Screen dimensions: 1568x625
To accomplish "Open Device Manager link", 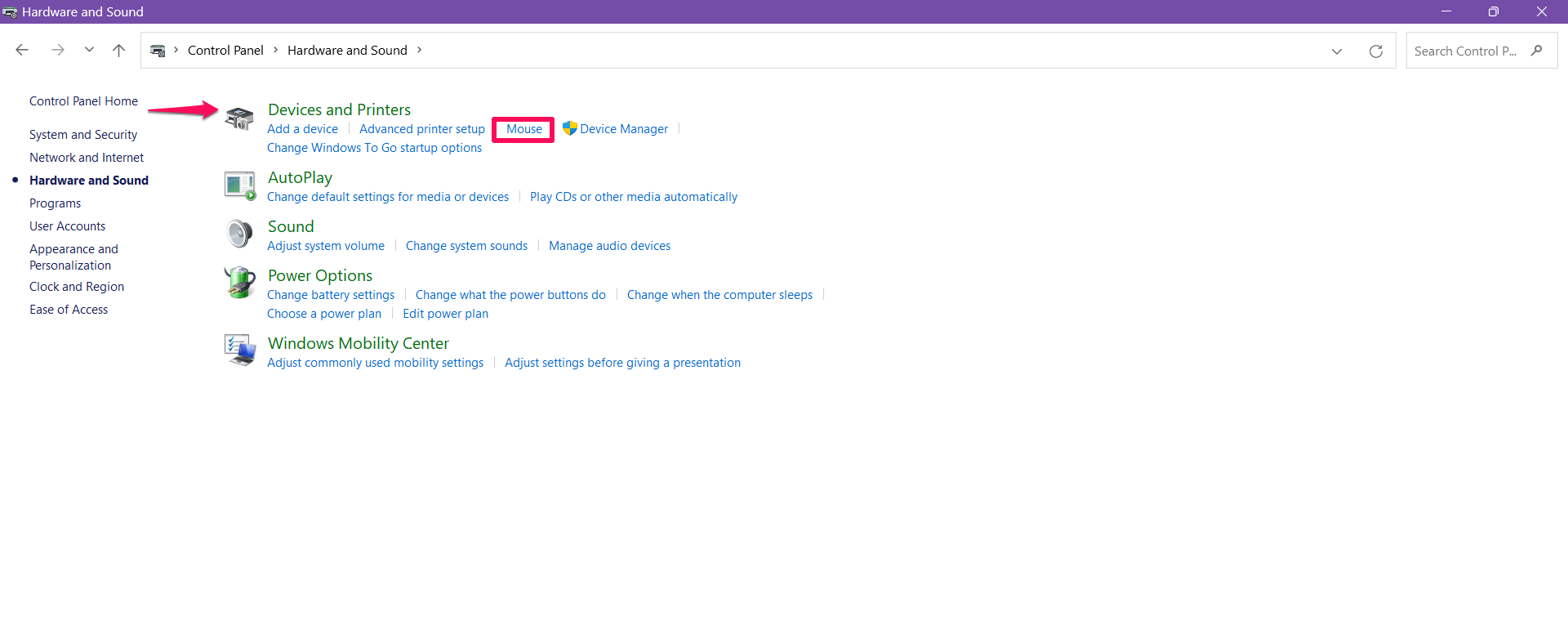I will (624, 129).
